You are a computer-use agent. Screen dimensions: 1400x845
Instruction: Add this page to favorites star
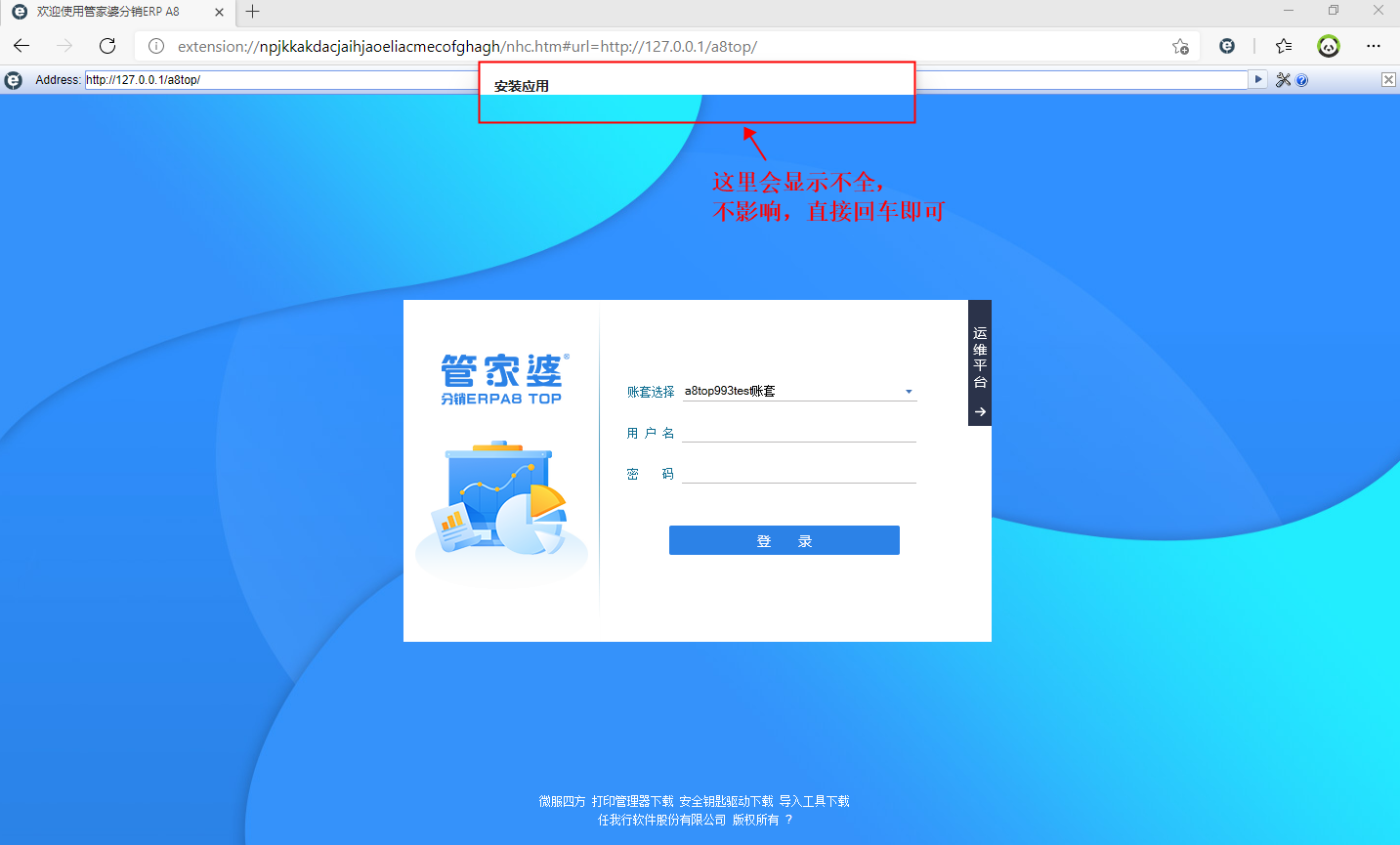tap(1180, 46)
